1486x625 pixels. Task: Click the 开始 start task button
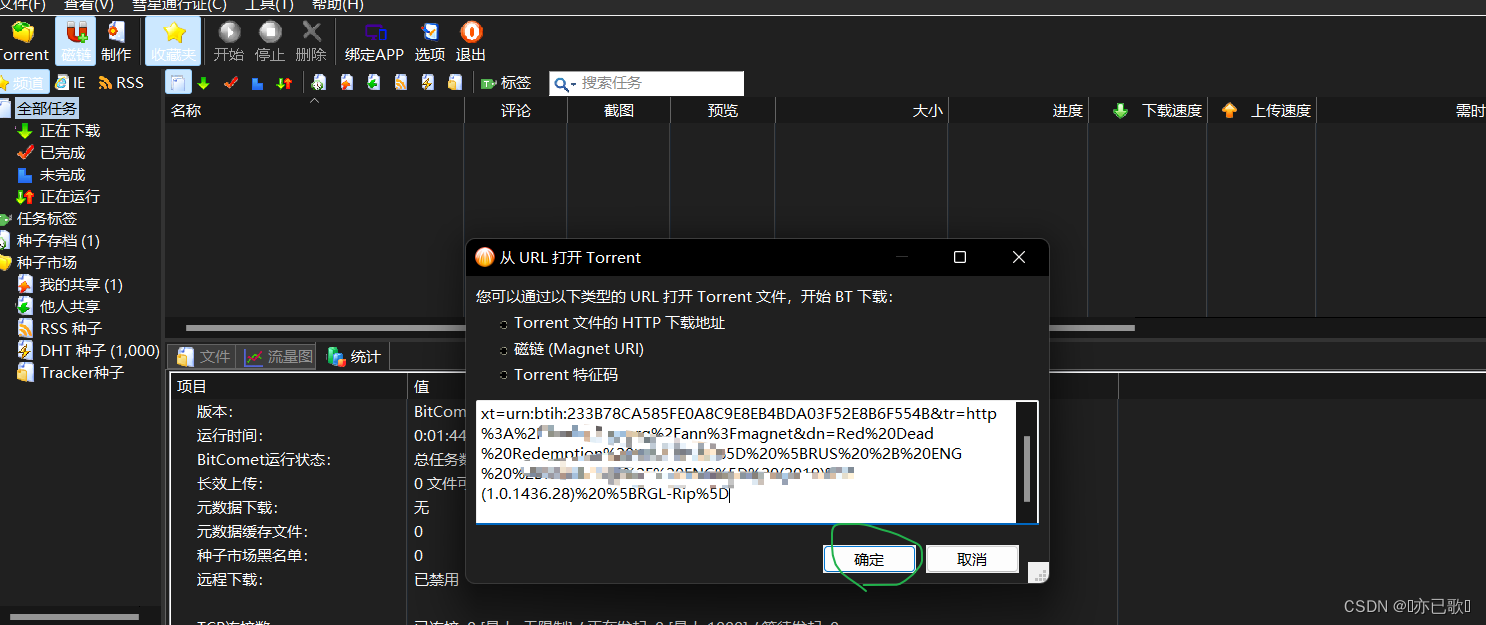pyautogui.click(x=229, y=41)
